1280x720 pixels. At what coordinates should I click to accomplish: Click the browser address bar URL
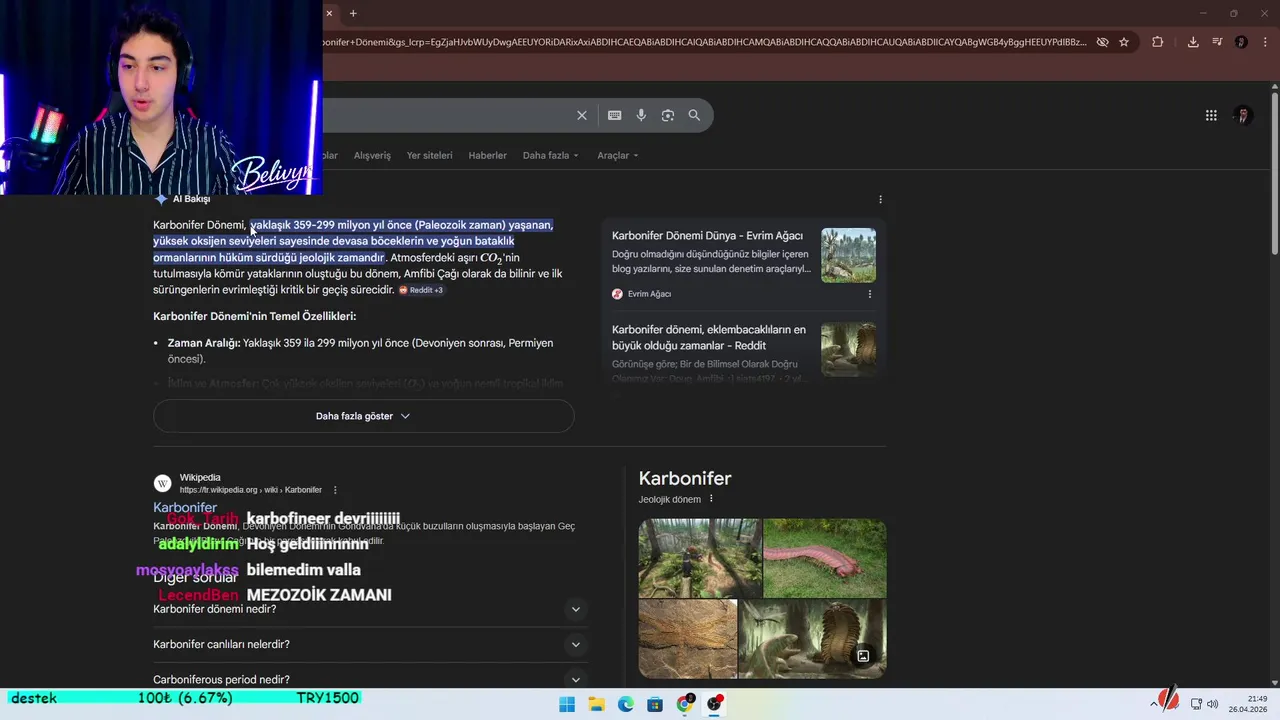704,42
